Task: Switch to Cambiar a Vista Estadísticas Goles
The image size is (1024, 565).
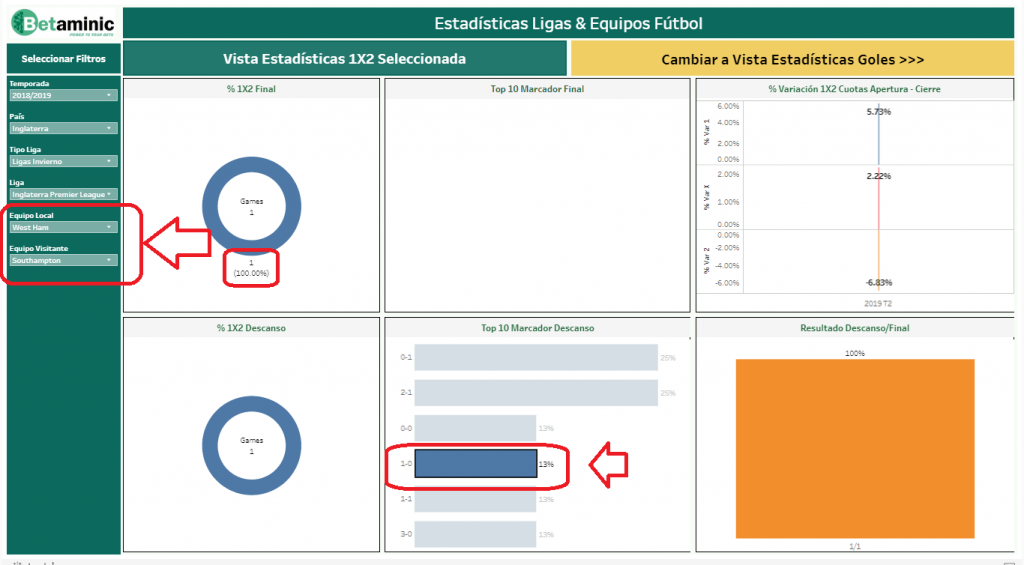Action: click(x=792, y=59)
